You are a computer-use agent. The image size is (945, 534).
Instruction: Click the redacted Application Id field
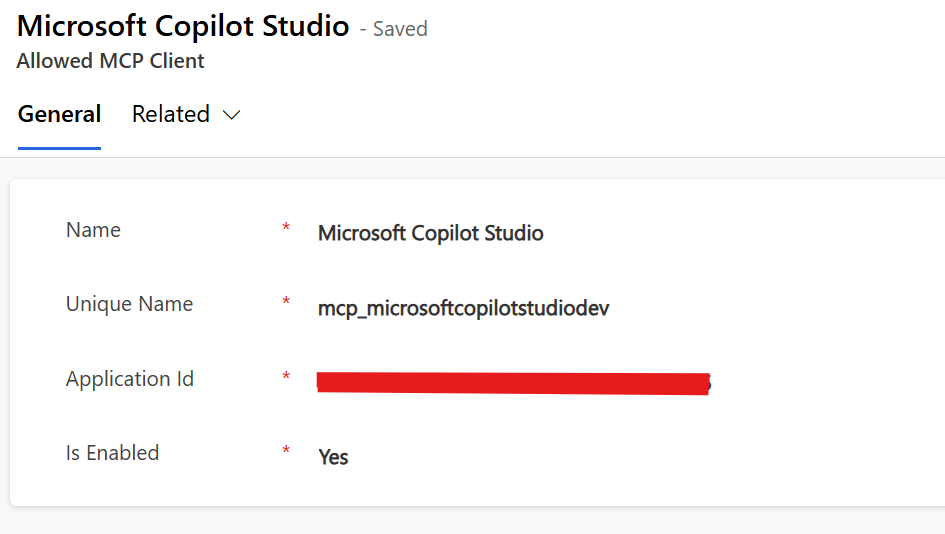click(x=512, y=383)
